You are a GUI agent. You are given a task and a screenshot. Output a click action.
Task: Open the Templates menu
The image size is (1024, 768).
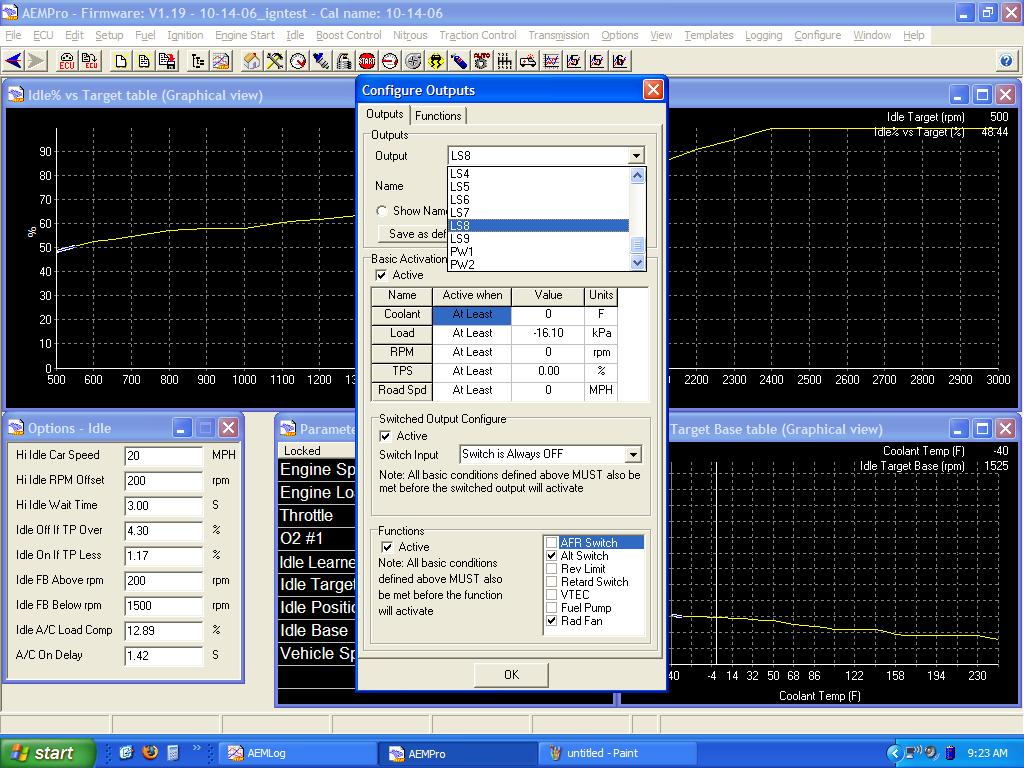coord(709,35)
